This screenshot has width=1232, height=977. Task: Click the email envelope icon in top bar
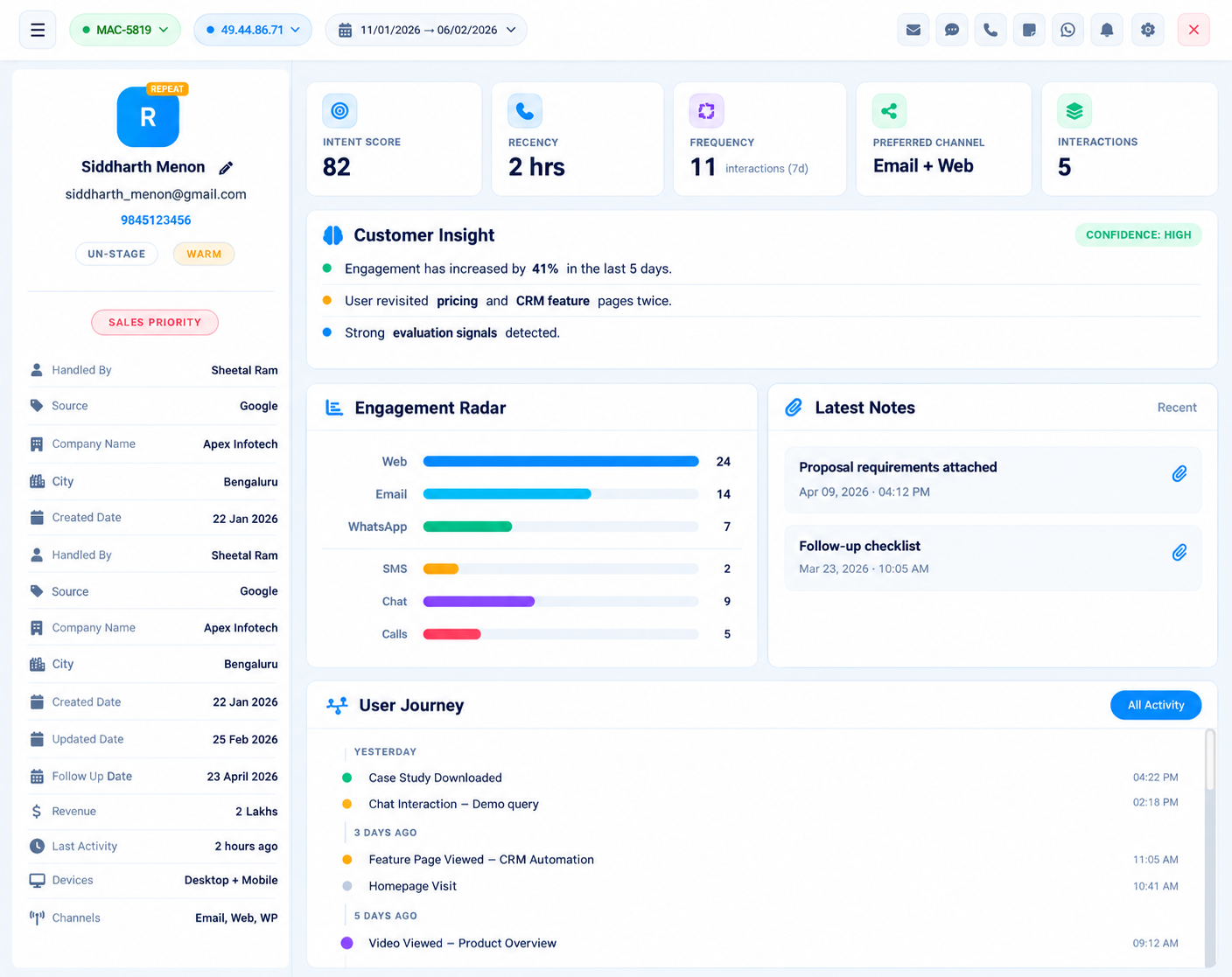point(913,30)
